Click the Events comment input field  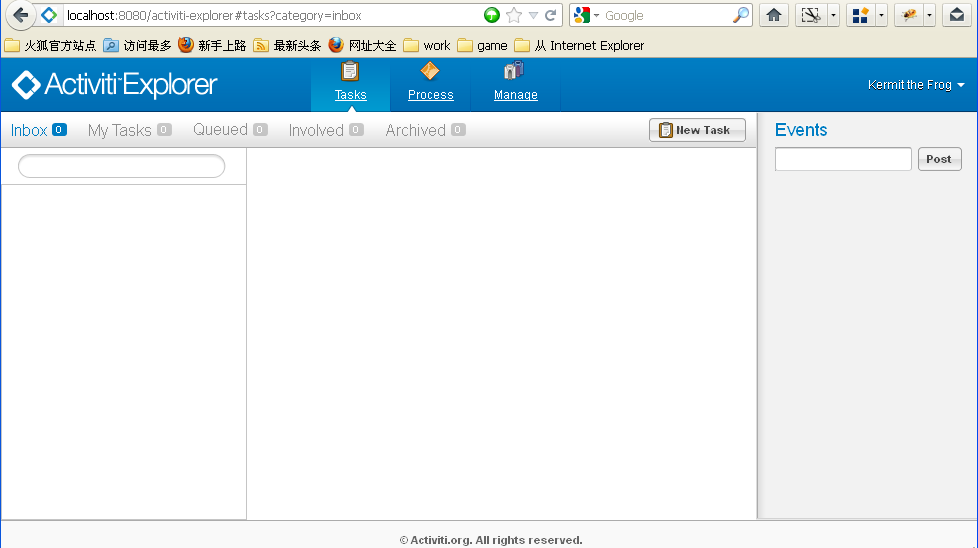pos(843,159)
